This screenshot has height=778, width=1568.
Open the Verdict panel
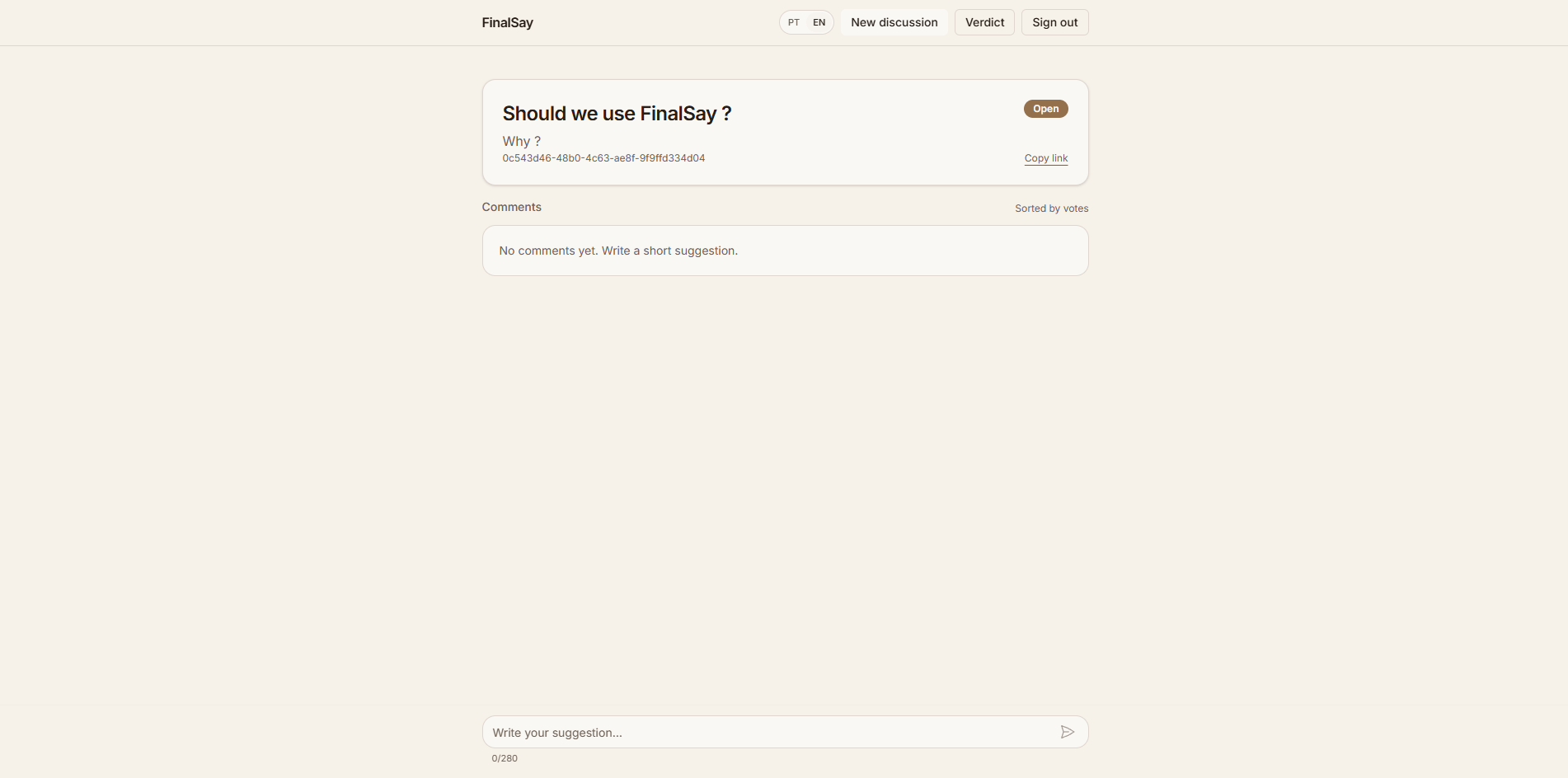coord(984,22)
